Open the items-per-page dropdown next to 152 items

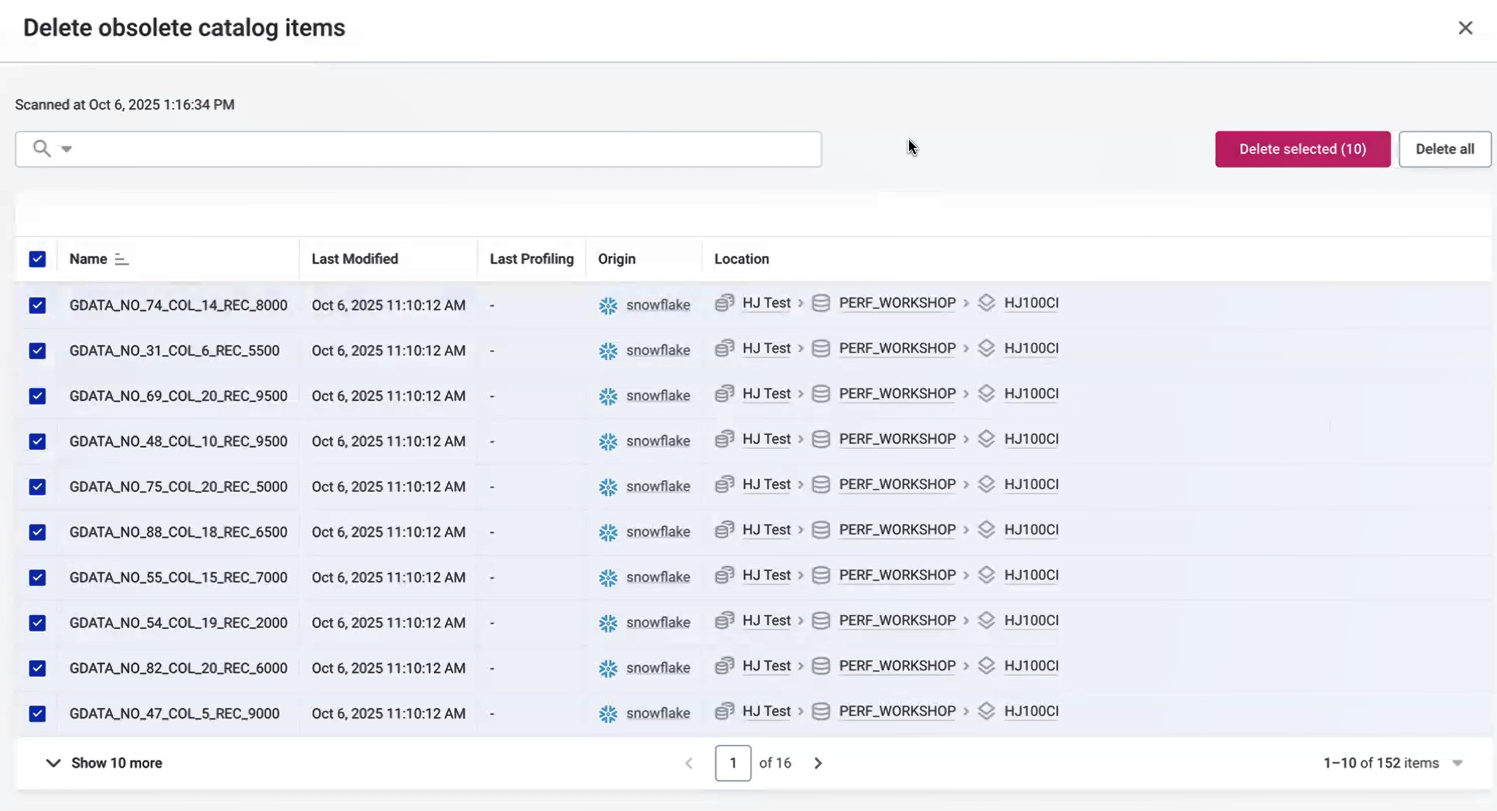(1457, 763)
